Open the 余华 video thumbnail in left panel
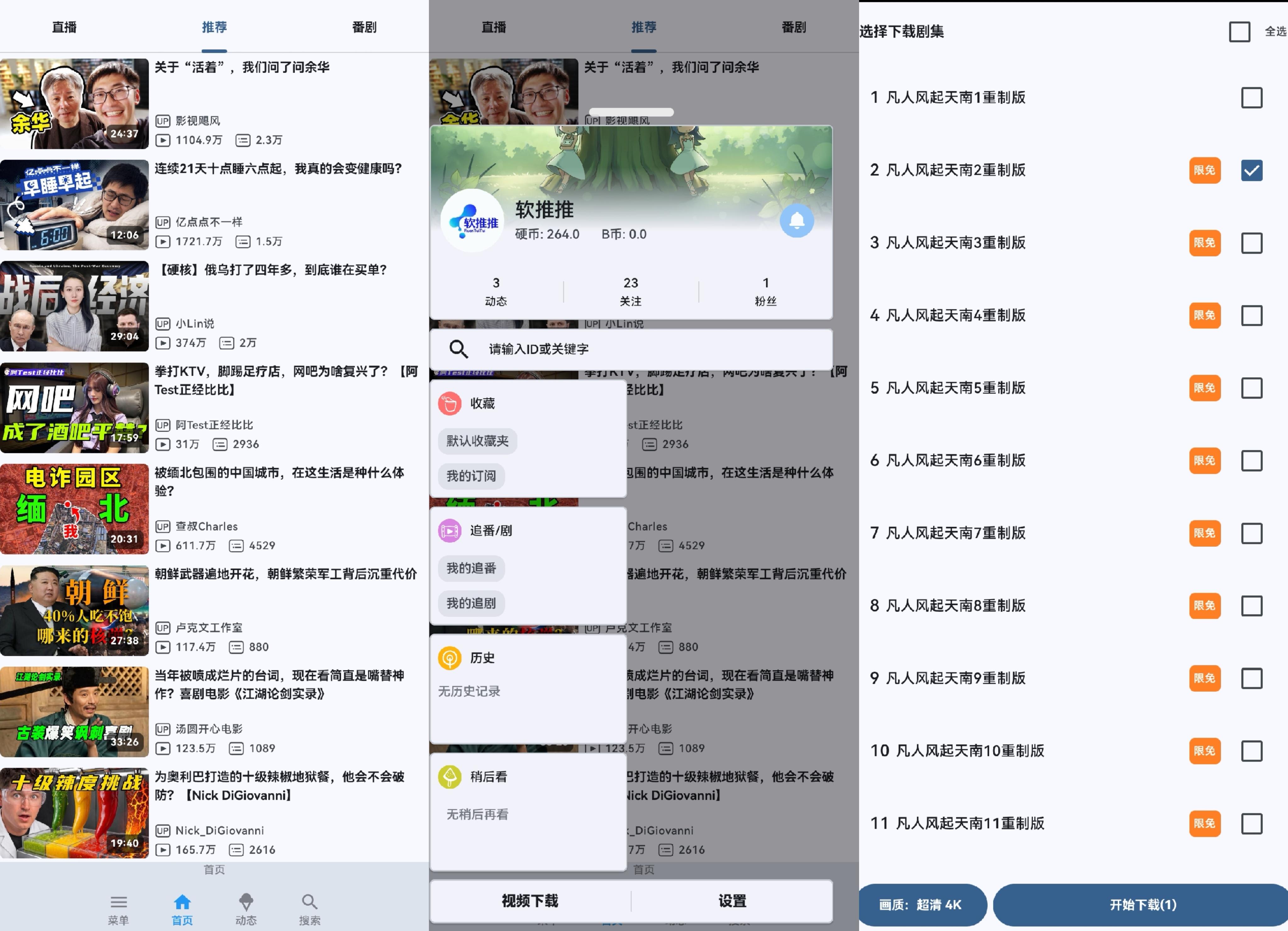The height and width of the screenshot is (931, 1288). point(75,104)
